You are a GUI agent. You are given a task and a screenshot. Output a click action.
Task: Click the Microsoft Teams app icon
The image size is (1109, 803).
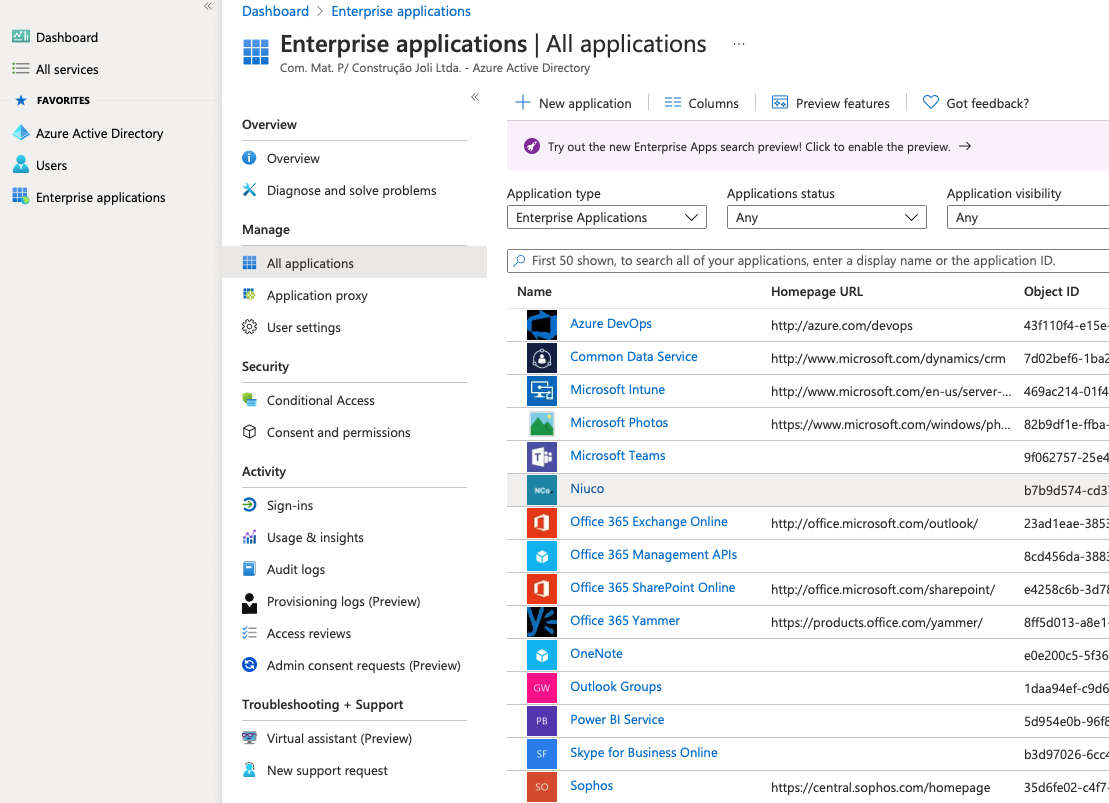click(542, 457)
